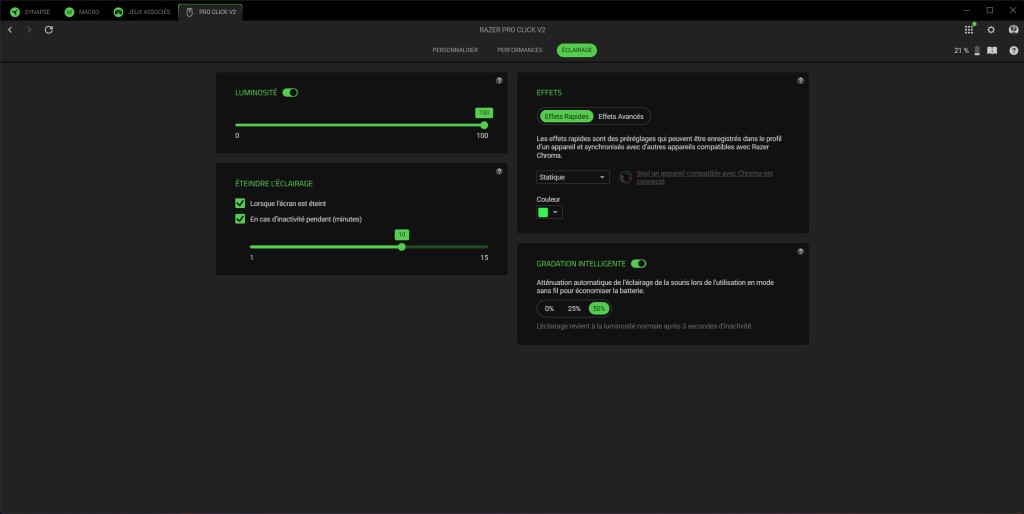Click the help icon in Effets panel
The image size is (1024, 514).
click(x=801, y=80)
